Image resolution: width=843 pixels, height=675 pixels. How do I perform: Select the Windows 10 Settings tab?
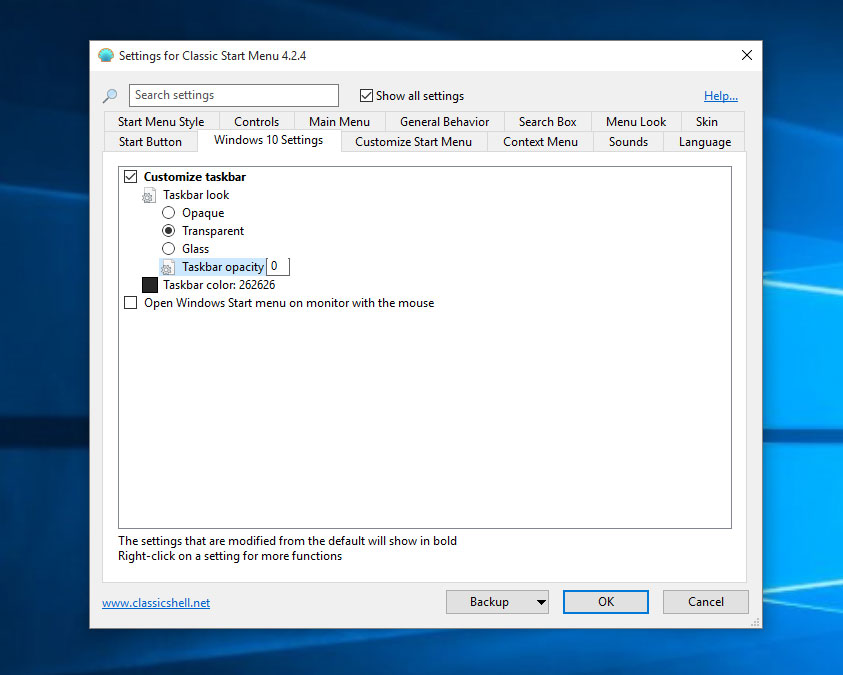[269, 140]
